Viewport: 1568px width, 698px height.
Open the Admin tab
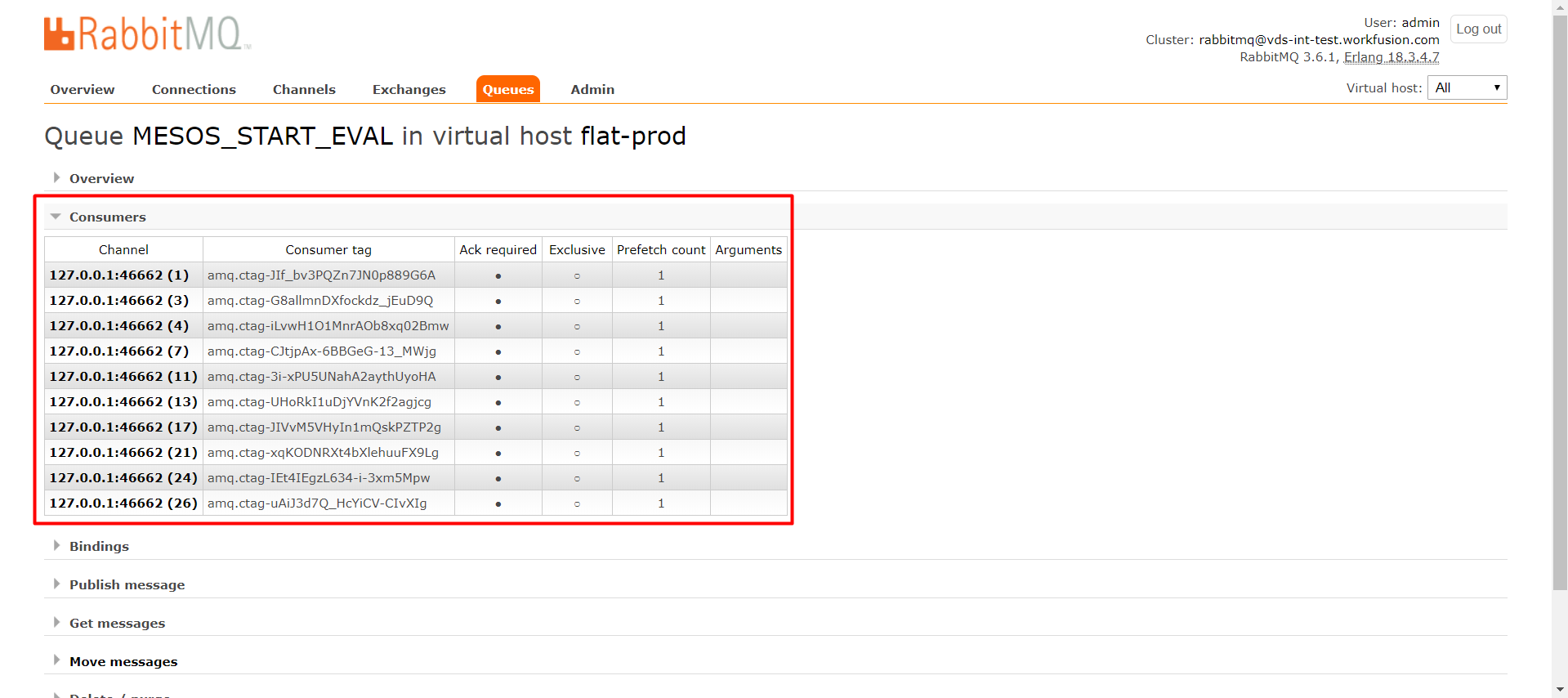(x=592, y=89)
